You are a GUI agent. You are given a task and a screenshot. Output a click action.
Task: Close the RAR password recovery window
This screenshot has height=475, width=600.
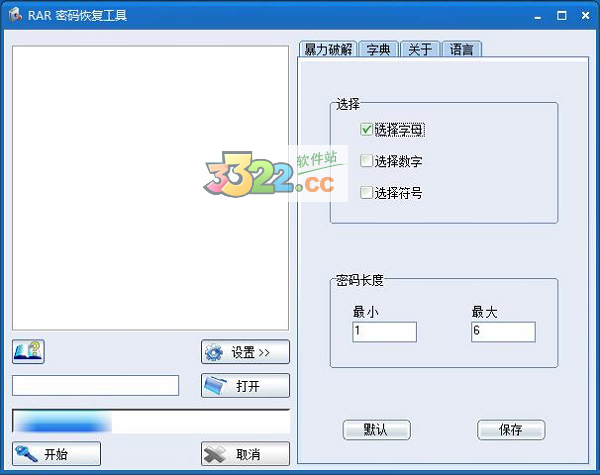coord(585,16)
